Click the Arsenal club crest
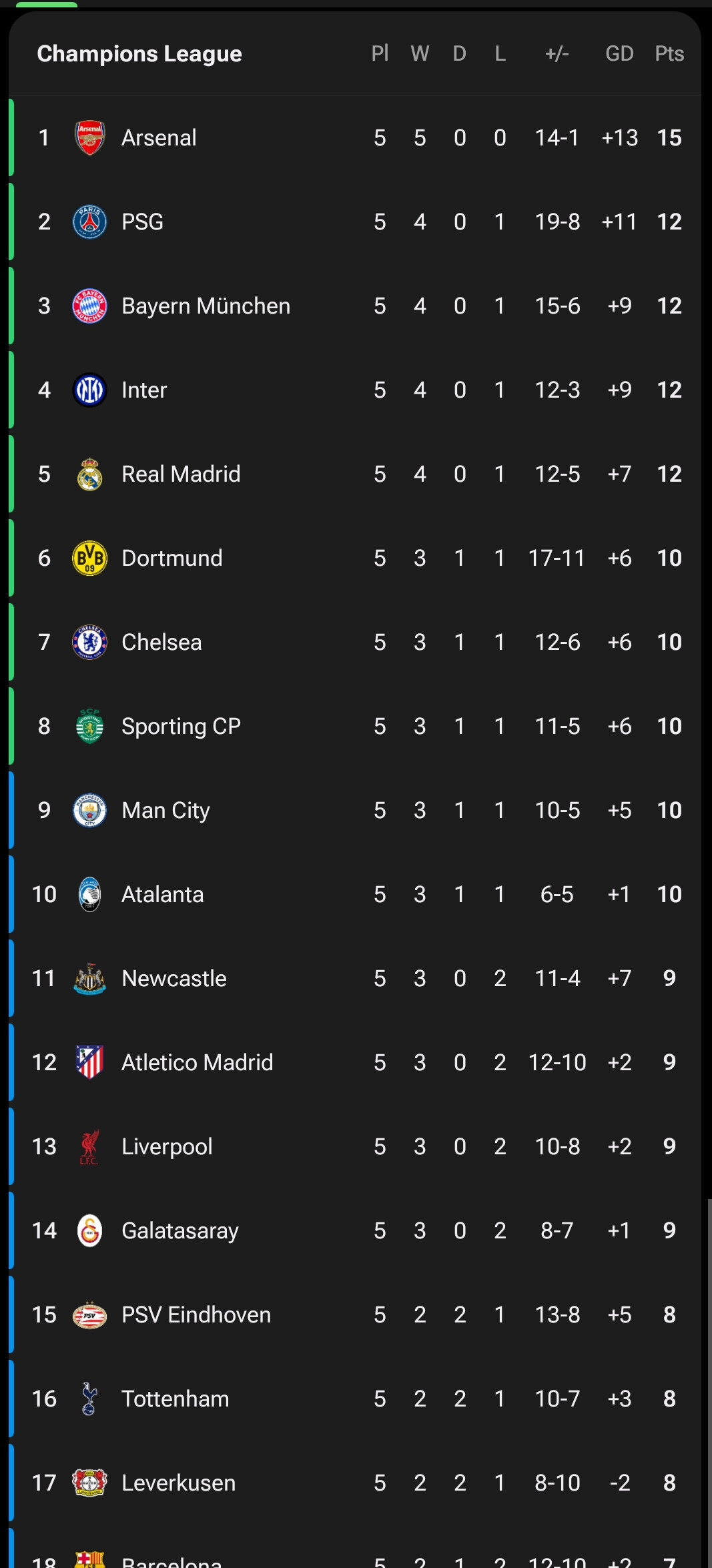Screen dimensions: 712x1568 (89, 138)
